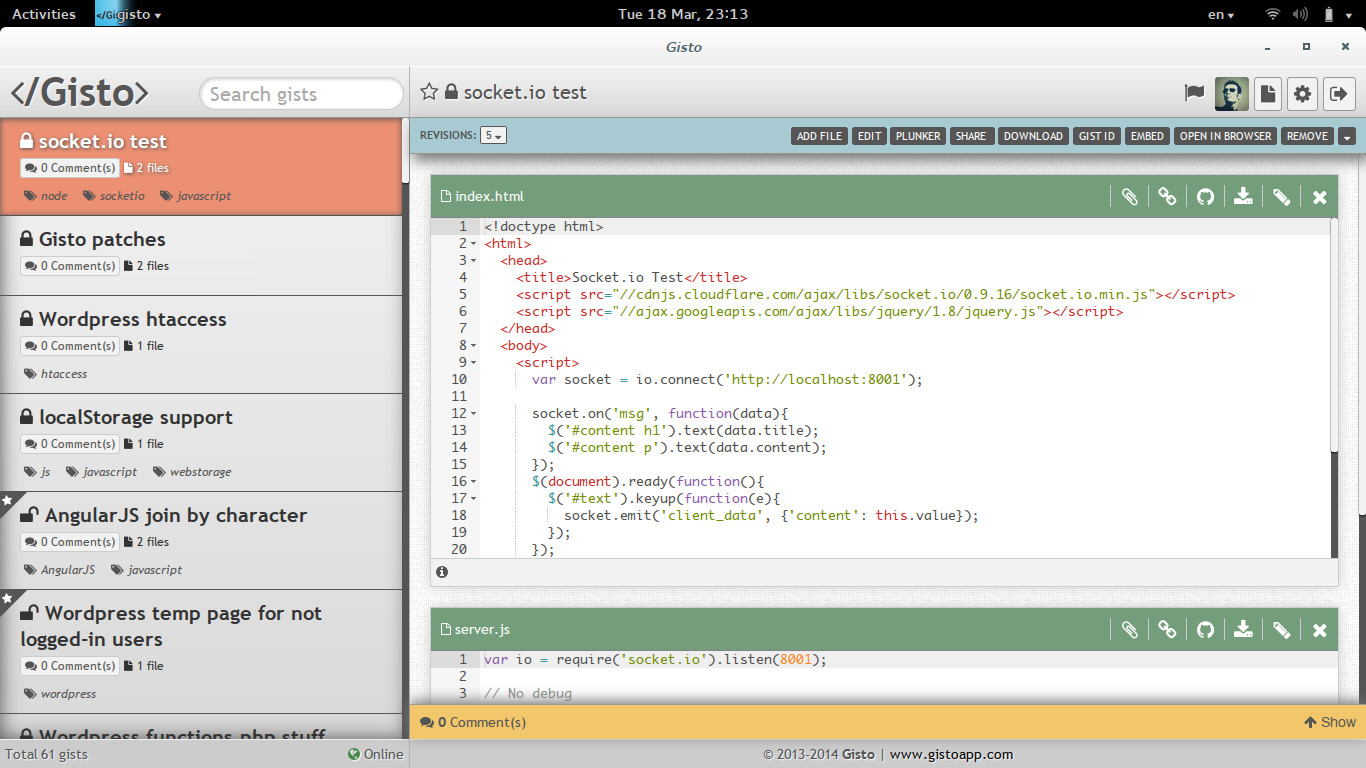Open the www.gistoapp.com link

coord(951,755)
